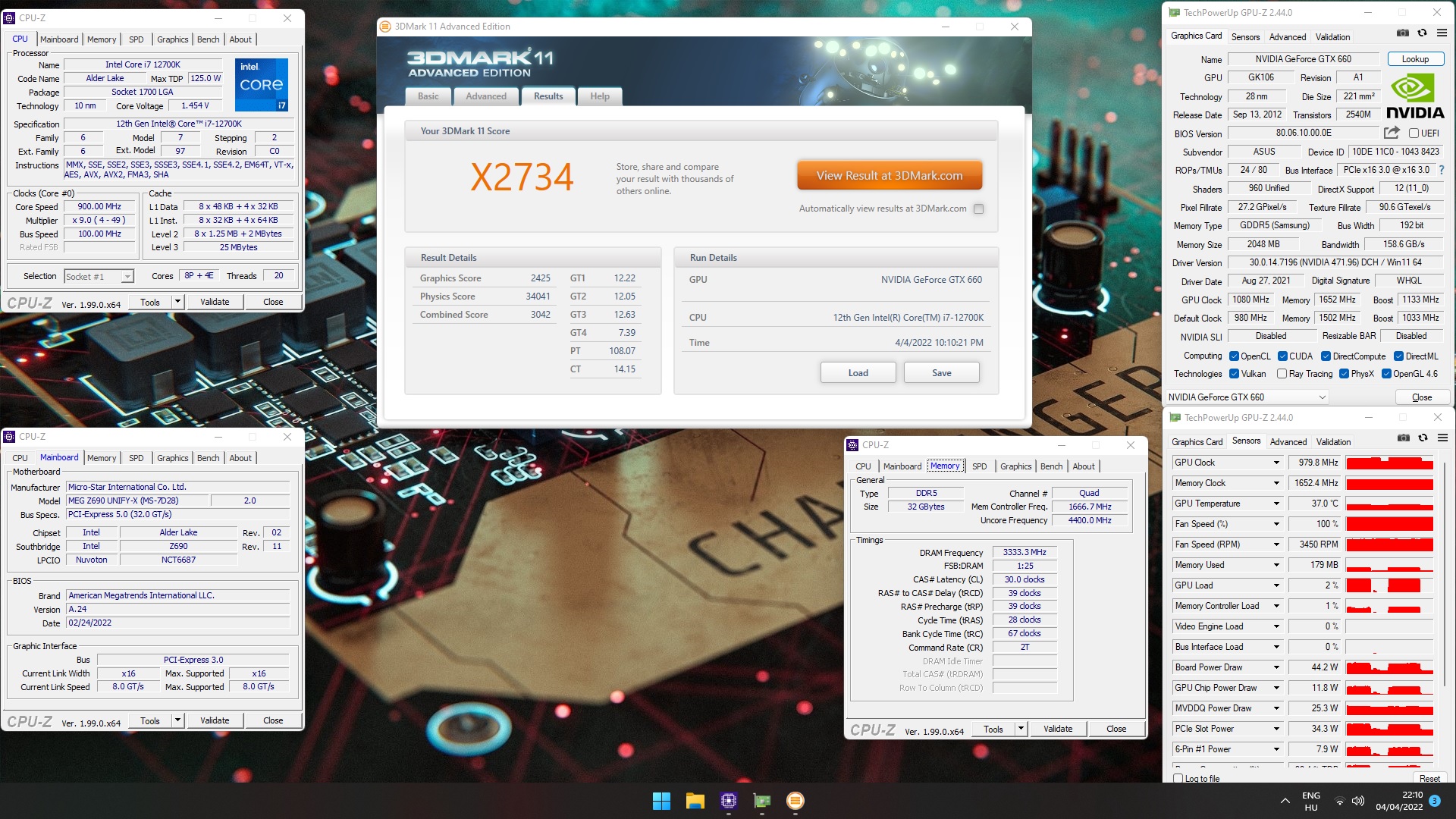This screenshot has height=819, width=1456.
Task: Toggle the Vulkan checkbox
Action: (1234, 374)
